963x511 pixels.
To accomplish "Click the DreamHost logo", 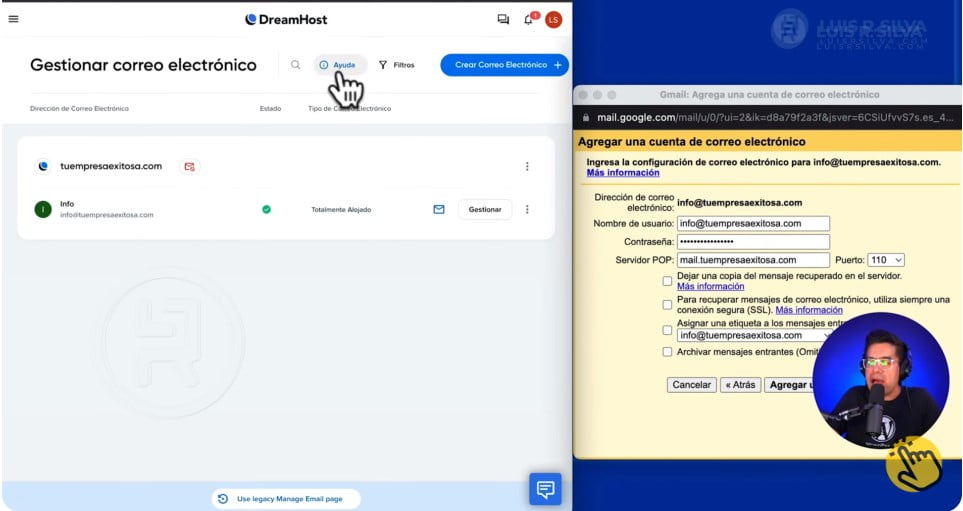I will (286, 20).
